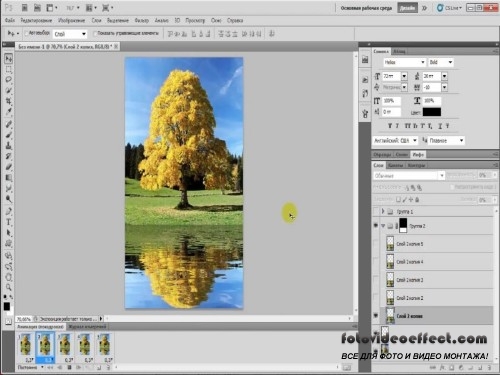
Task: Select the 3D Object Rotate tool
Action: (9, 256)
